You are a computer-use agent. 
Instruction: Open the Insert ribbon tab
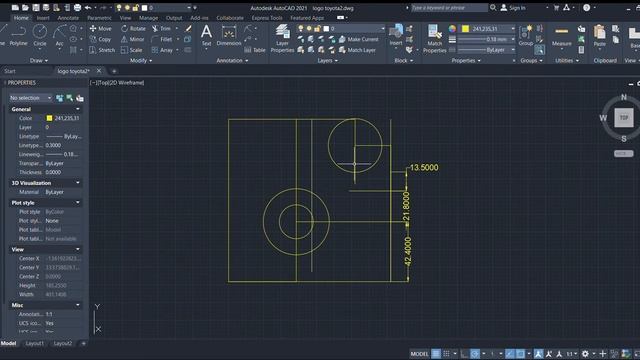click(43, 18)
